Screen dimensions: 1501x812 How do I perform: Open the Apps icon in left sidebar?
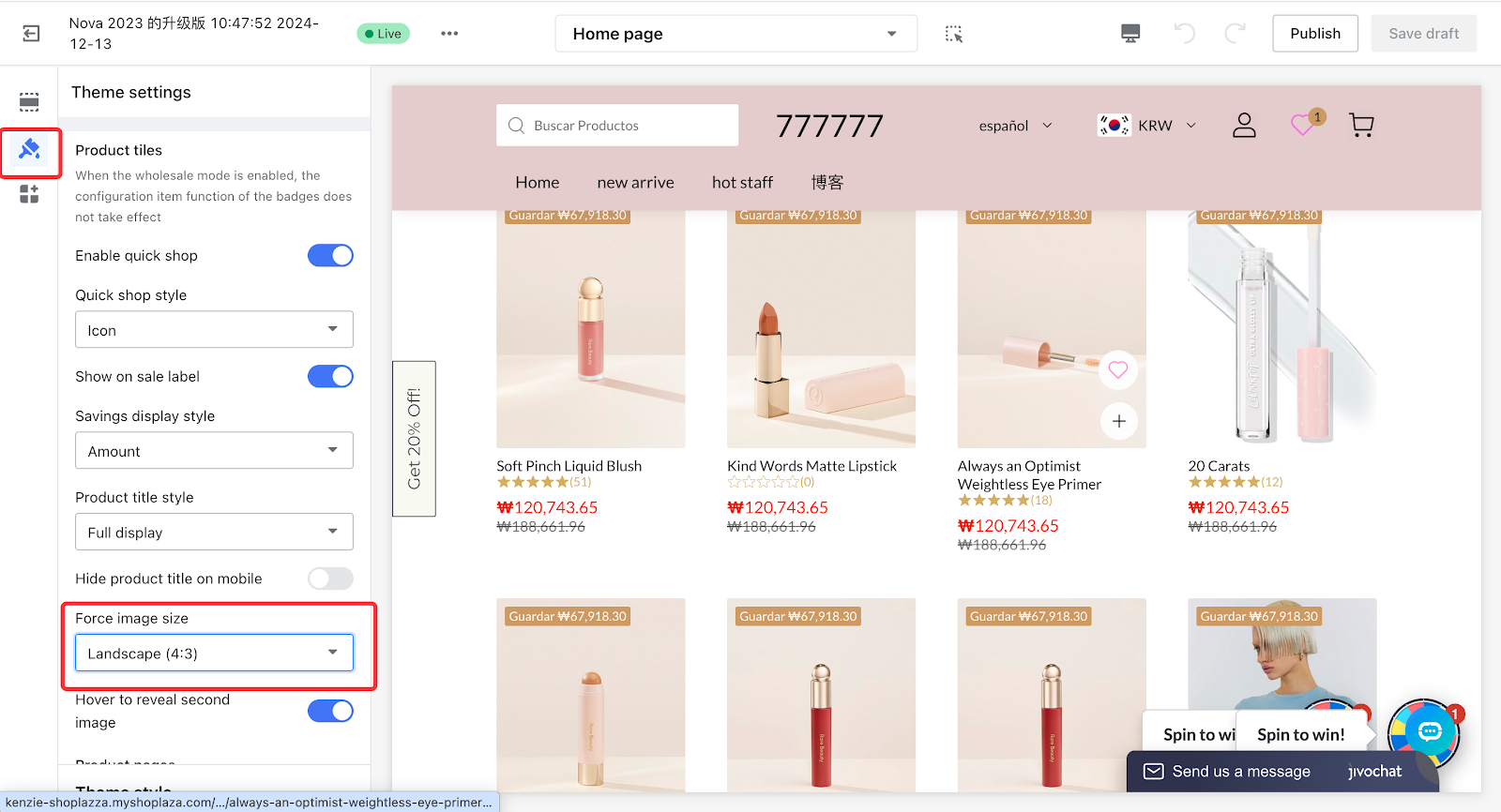pyautogui.click(x=29, y=194)
